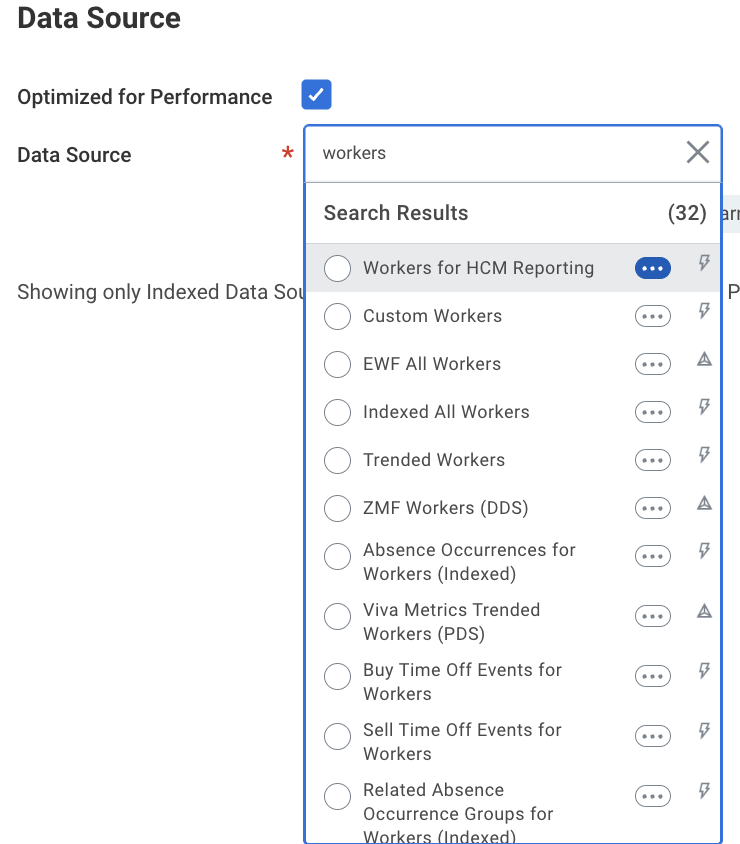Choose the Trended Workers radio option

coord(338,460)
